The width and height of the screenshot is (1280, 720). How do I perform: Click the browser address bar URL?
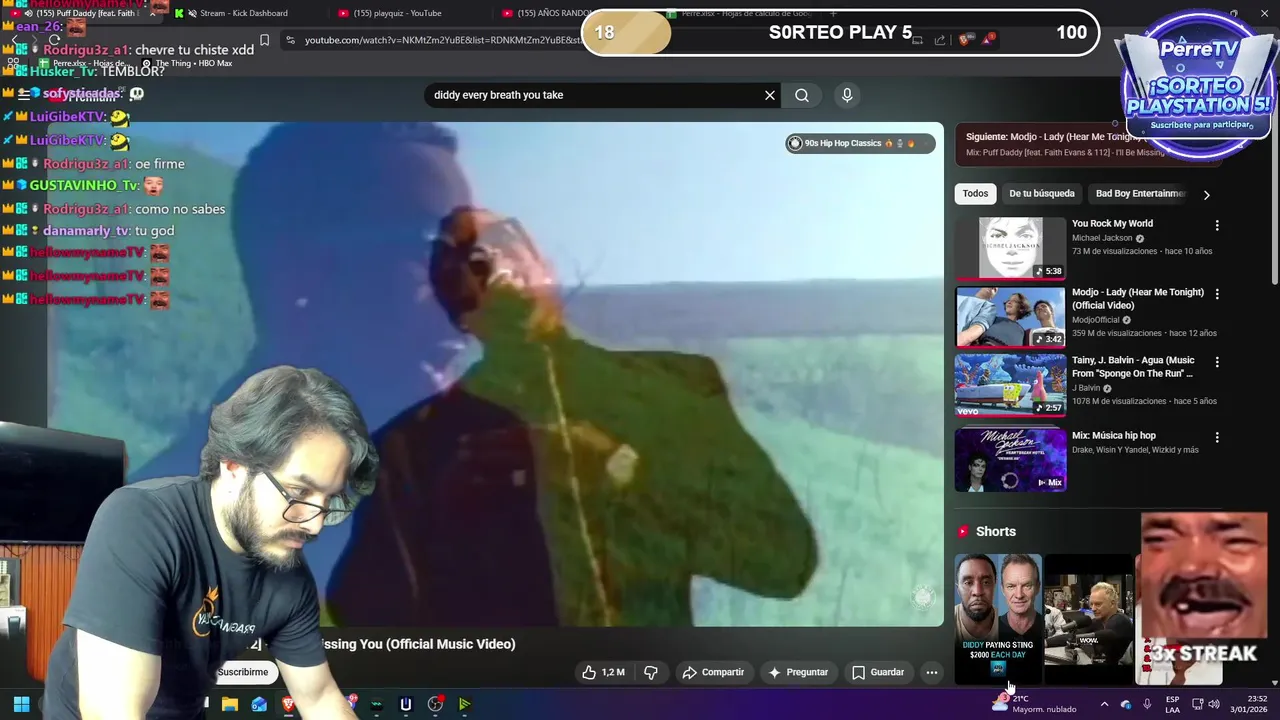441,40
